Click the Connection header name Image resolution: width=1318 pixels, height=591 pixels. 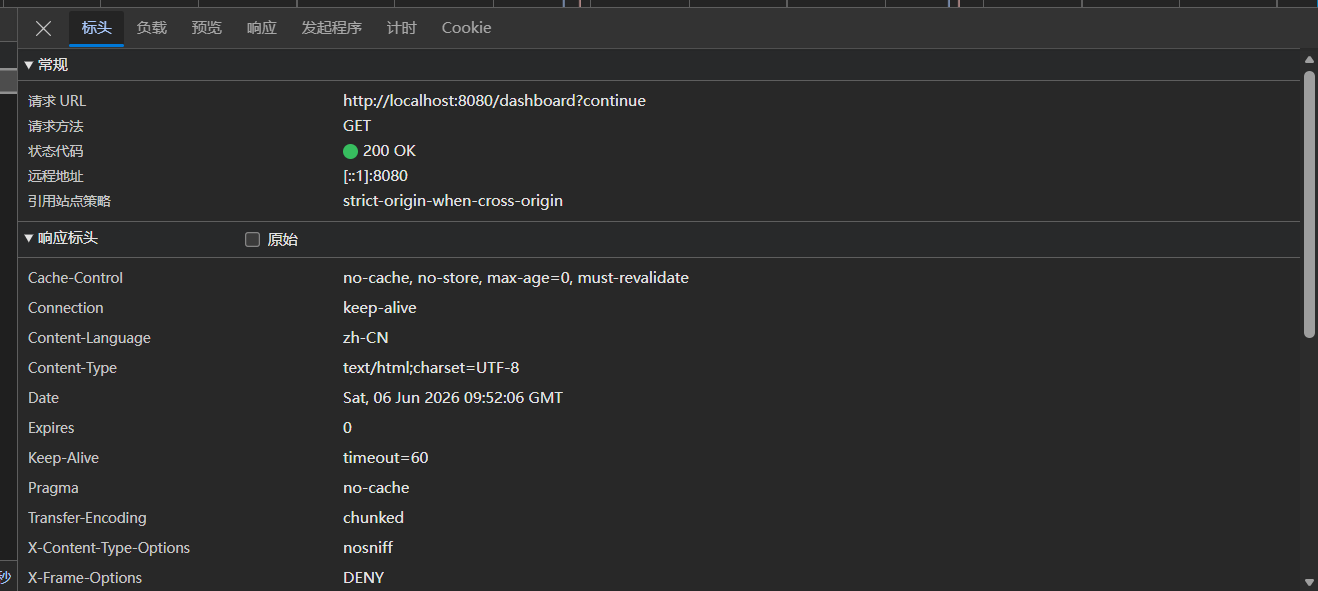coord(66,308)
